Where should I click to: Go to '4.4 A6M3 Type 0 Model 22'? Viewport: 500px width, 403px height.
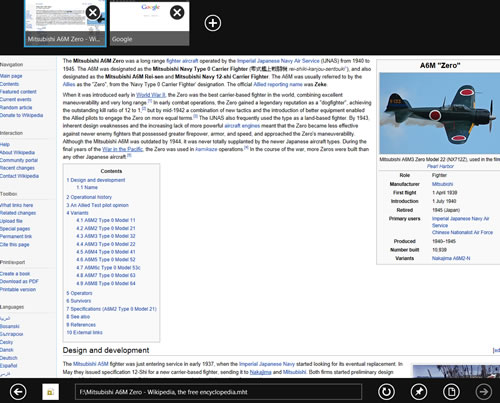(106, 244)
